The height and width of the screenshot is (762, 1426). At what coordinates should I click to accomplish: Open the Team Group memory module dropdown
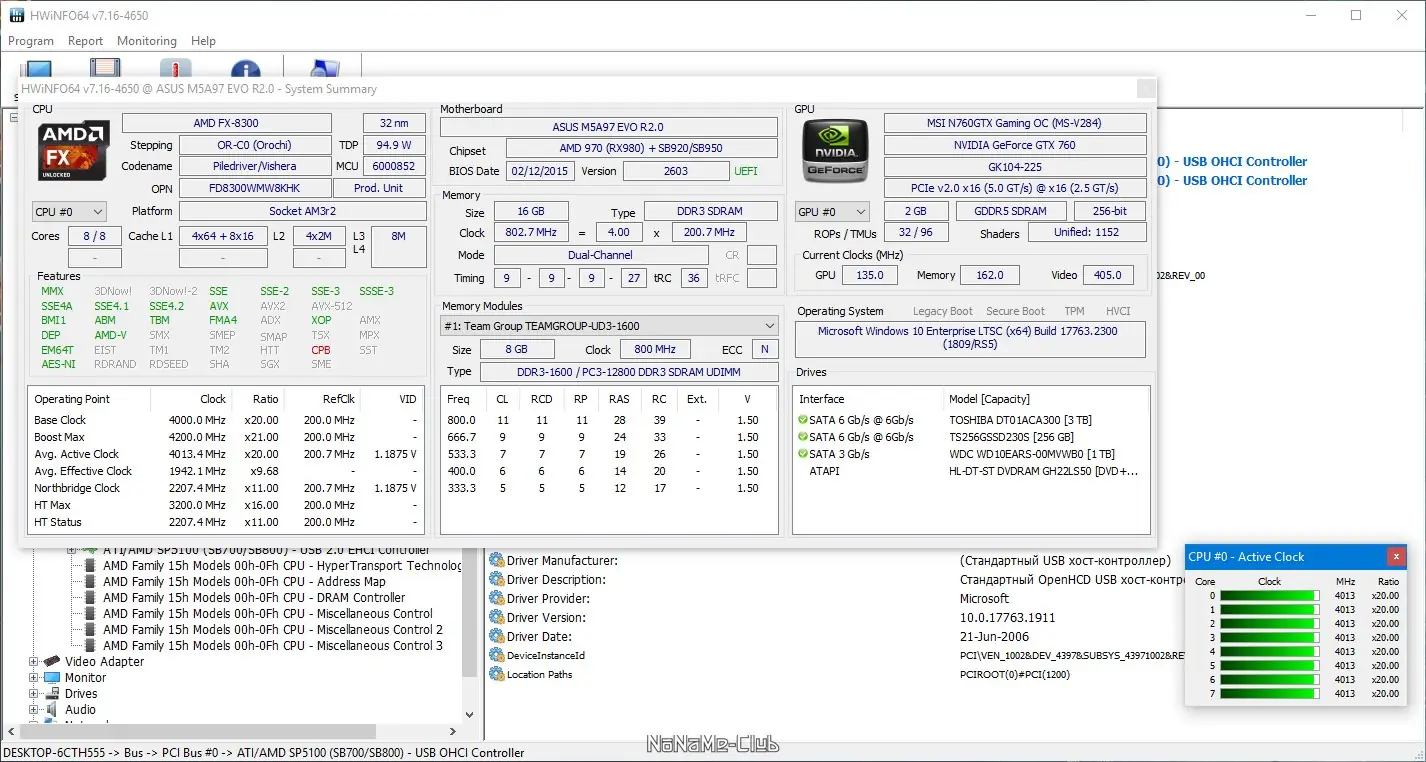608,326
